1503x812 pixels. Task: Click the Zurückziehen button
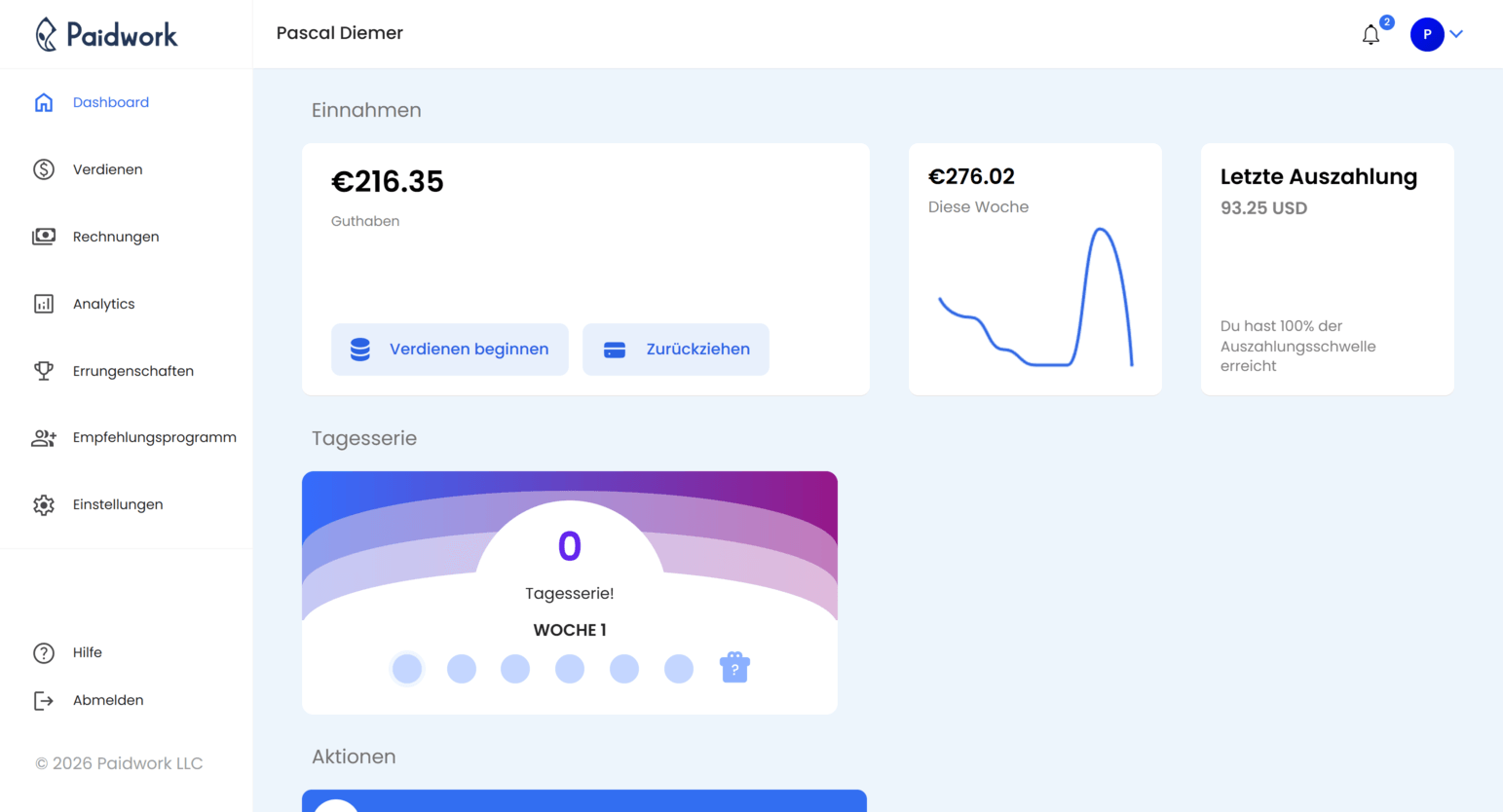(676, 349)
